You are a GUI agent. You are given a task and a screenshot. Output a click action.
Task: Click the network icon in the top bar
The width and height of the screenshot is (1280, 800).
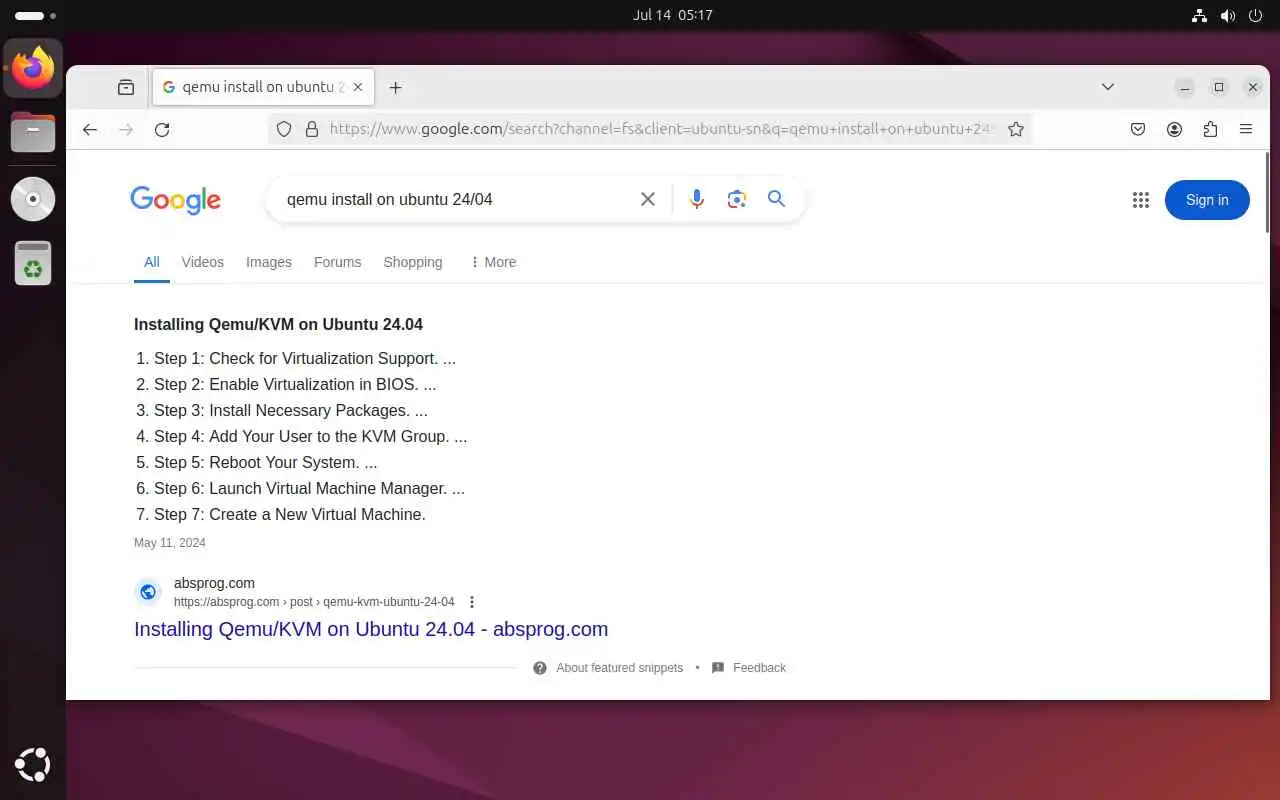pos(1200,15)
